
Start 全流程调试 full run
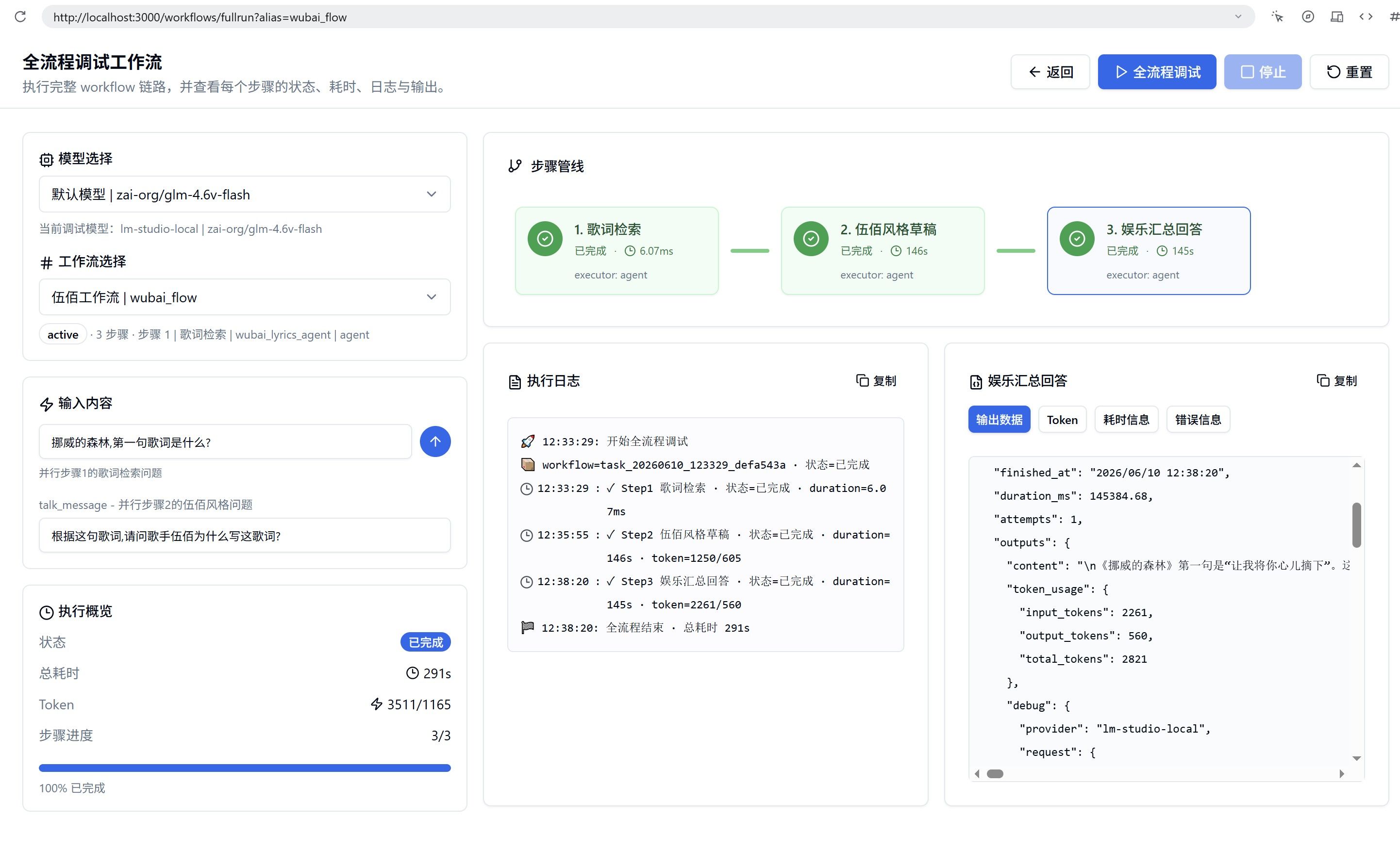(x=1157, y=71)
